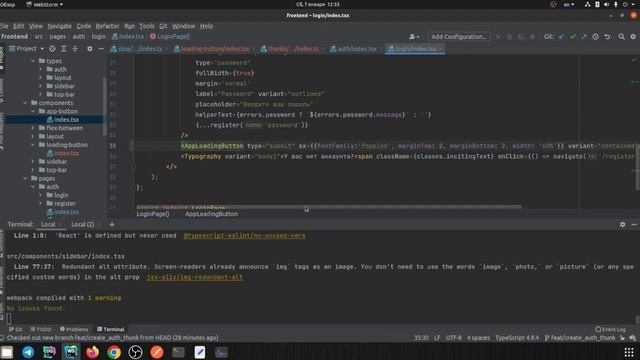Collapse the types folder

(x=33, y=61)
